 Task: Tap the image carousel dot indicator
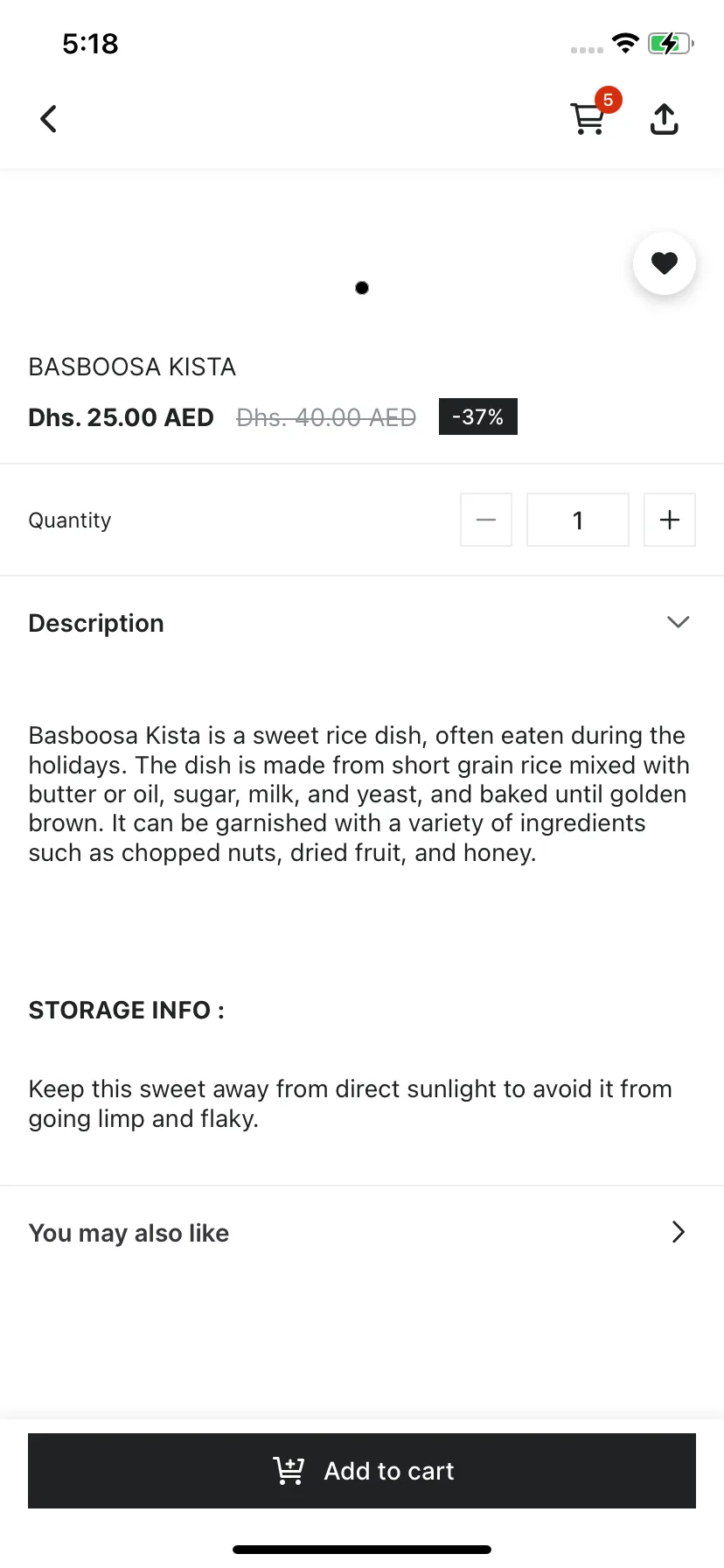[x=362, y=288]
